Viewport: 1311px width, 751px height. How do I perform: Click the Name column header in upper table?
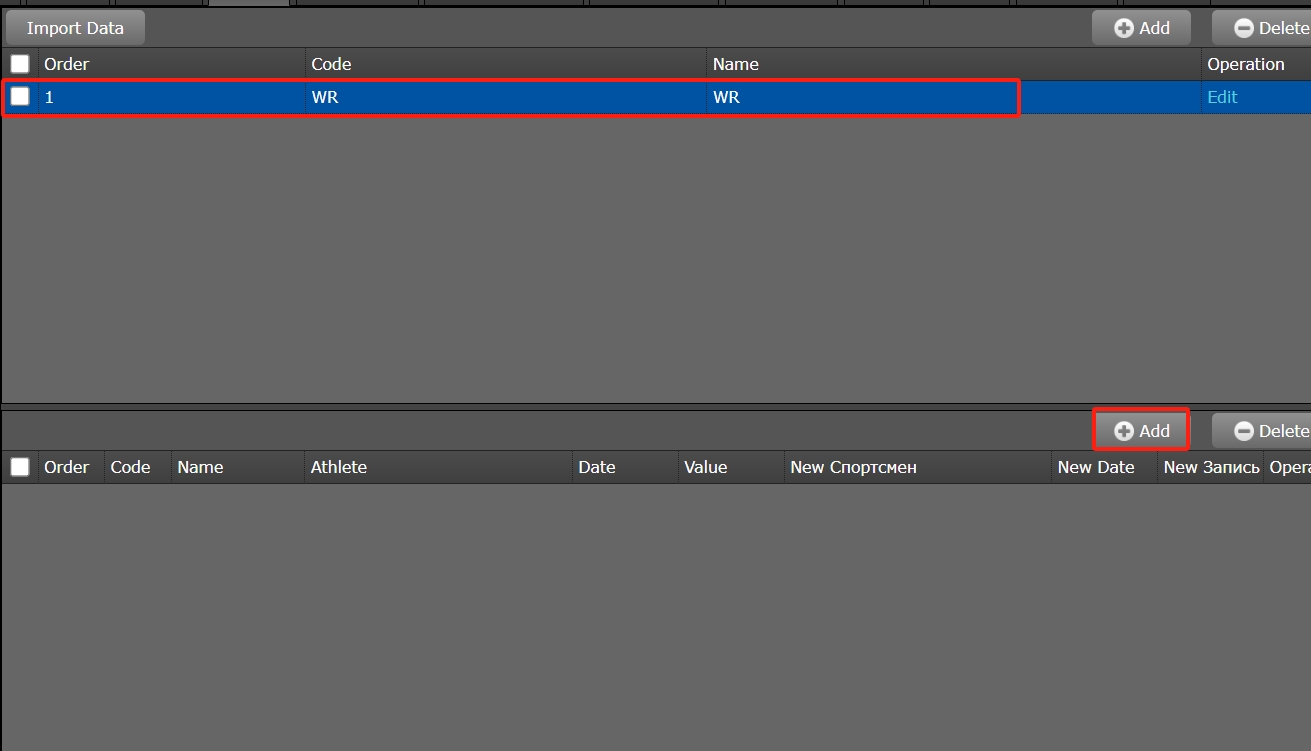pyautogui.click(x=735, y=64)
